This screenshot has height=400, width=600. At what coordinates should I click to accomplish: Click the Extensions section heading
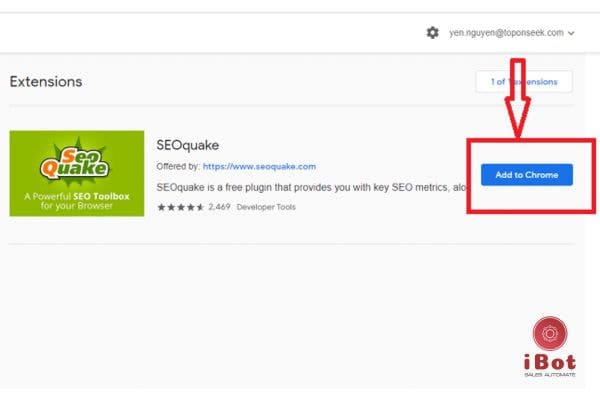(x=46, y=81)
